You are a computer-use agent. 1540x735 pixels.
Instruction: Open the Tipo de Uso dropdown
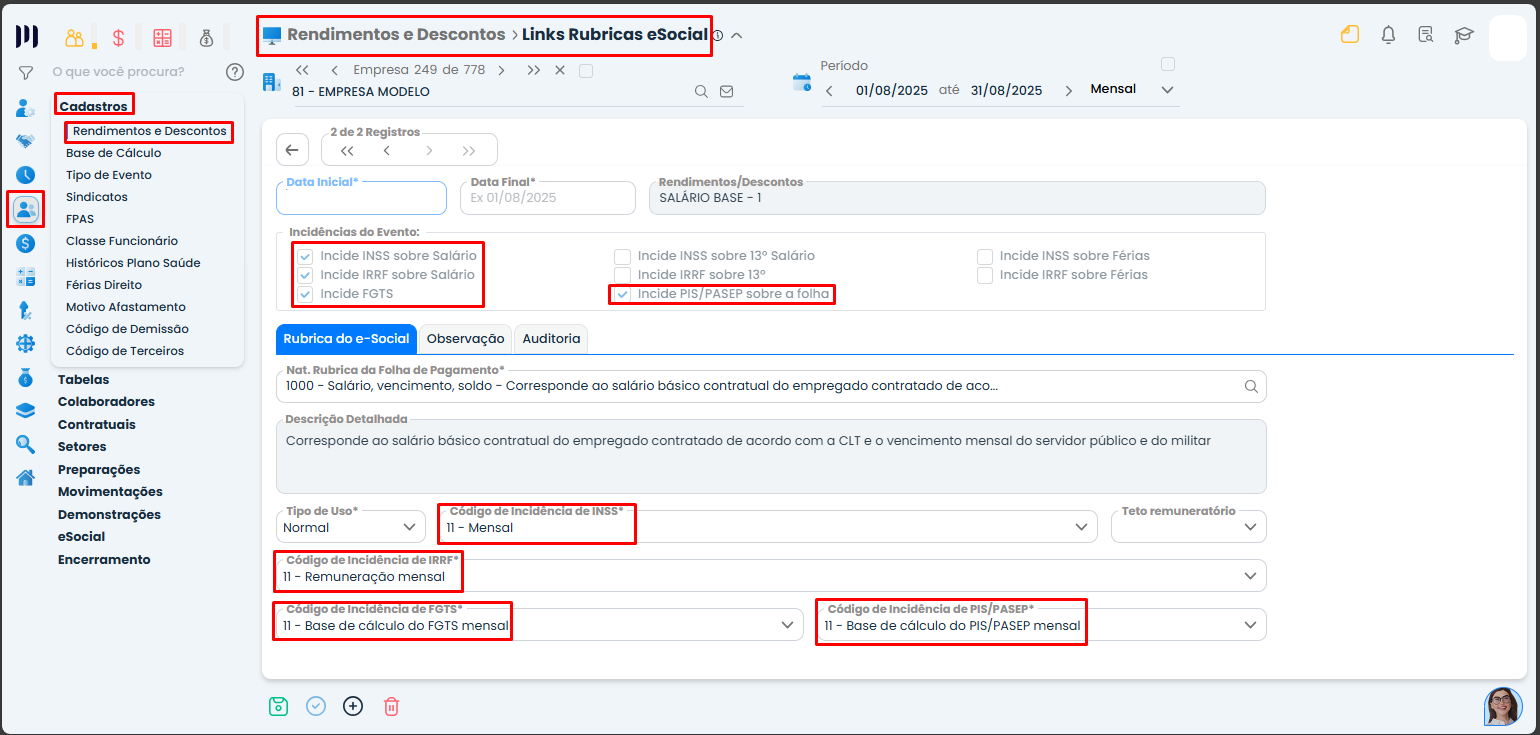[350, 526]
